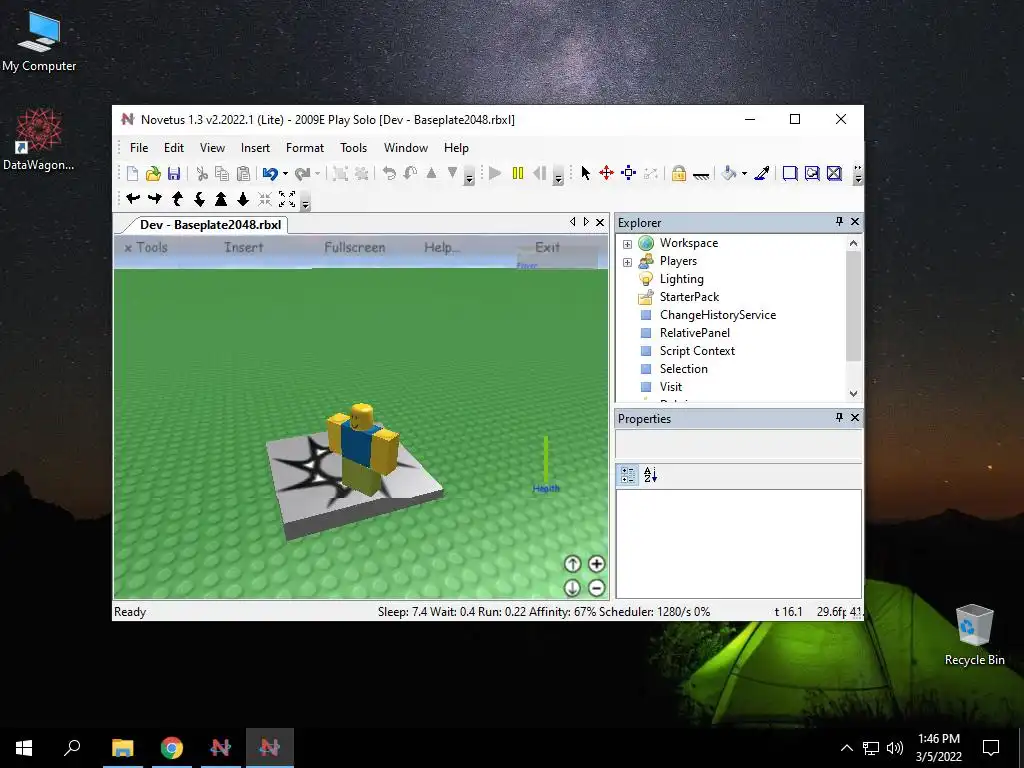
Task: Click the viewport camera tilt up circle
Action: (572, 564)
